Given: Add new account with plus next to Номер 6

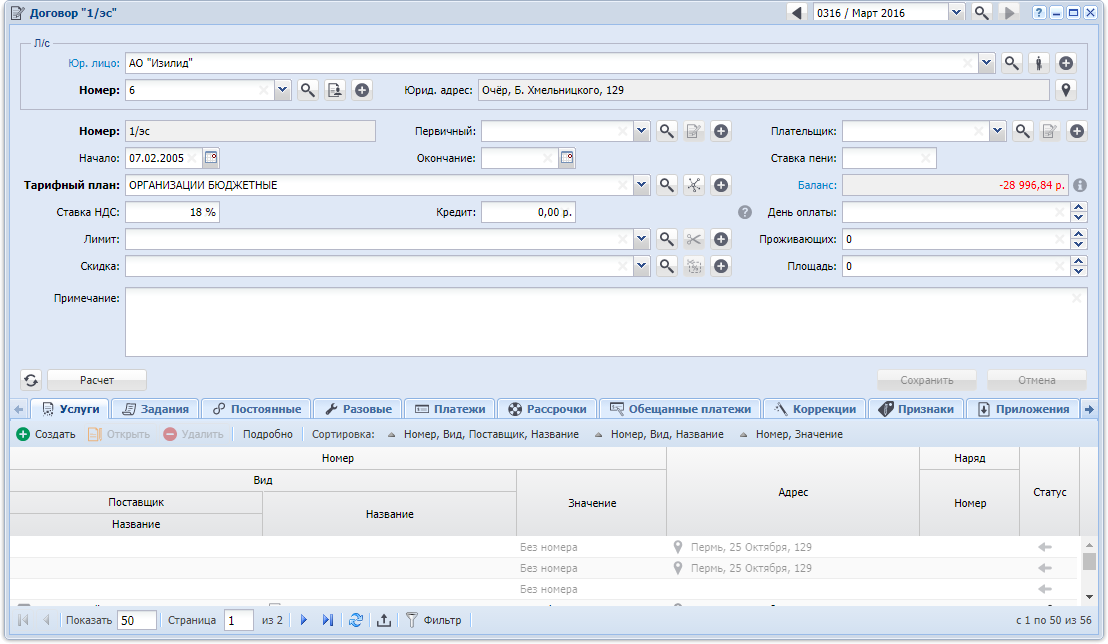Looking at the screenshot, I should point(362,90).
